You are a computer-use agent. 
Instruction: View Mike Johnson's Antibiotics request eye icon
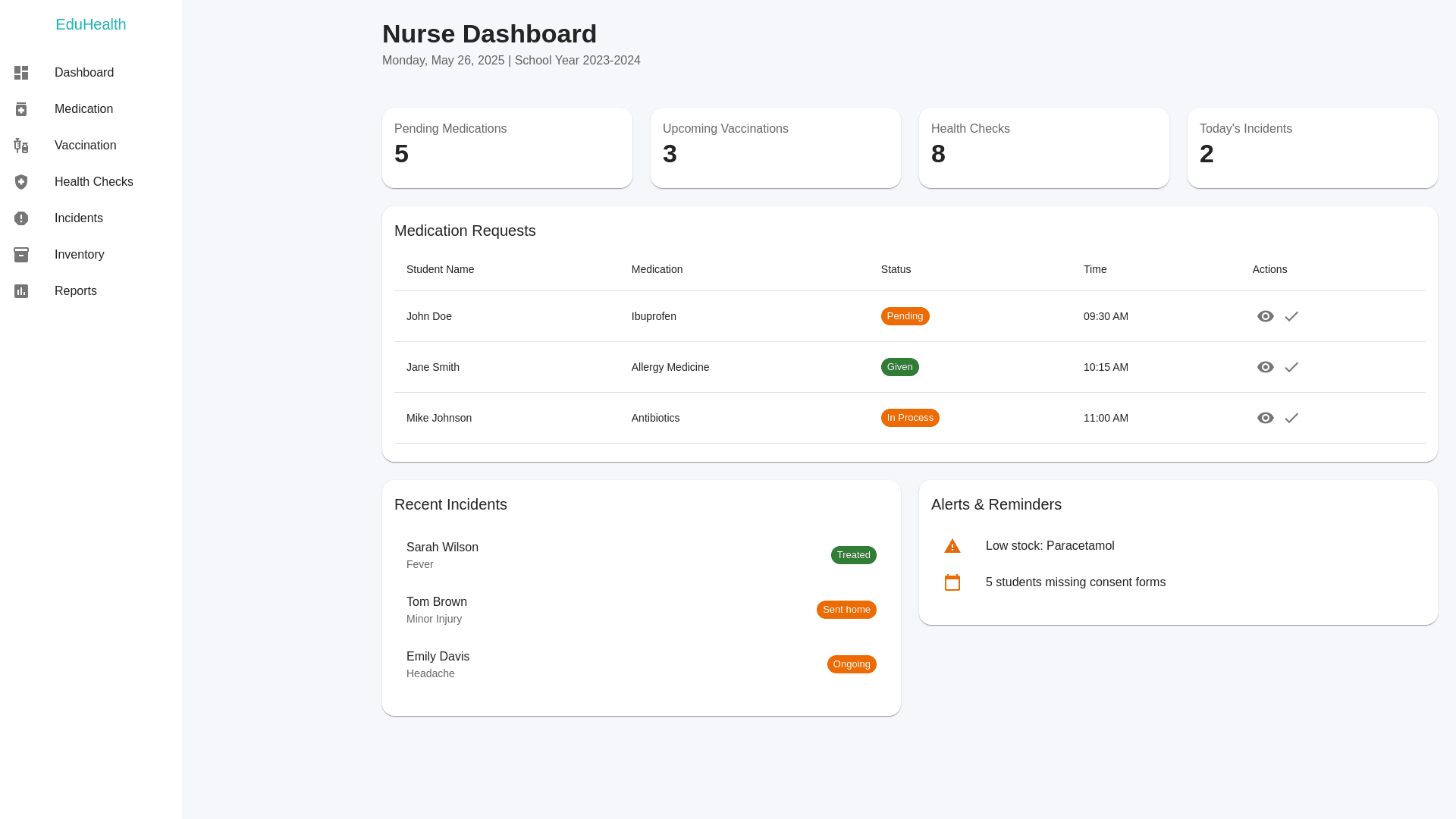click(1265, 418)
